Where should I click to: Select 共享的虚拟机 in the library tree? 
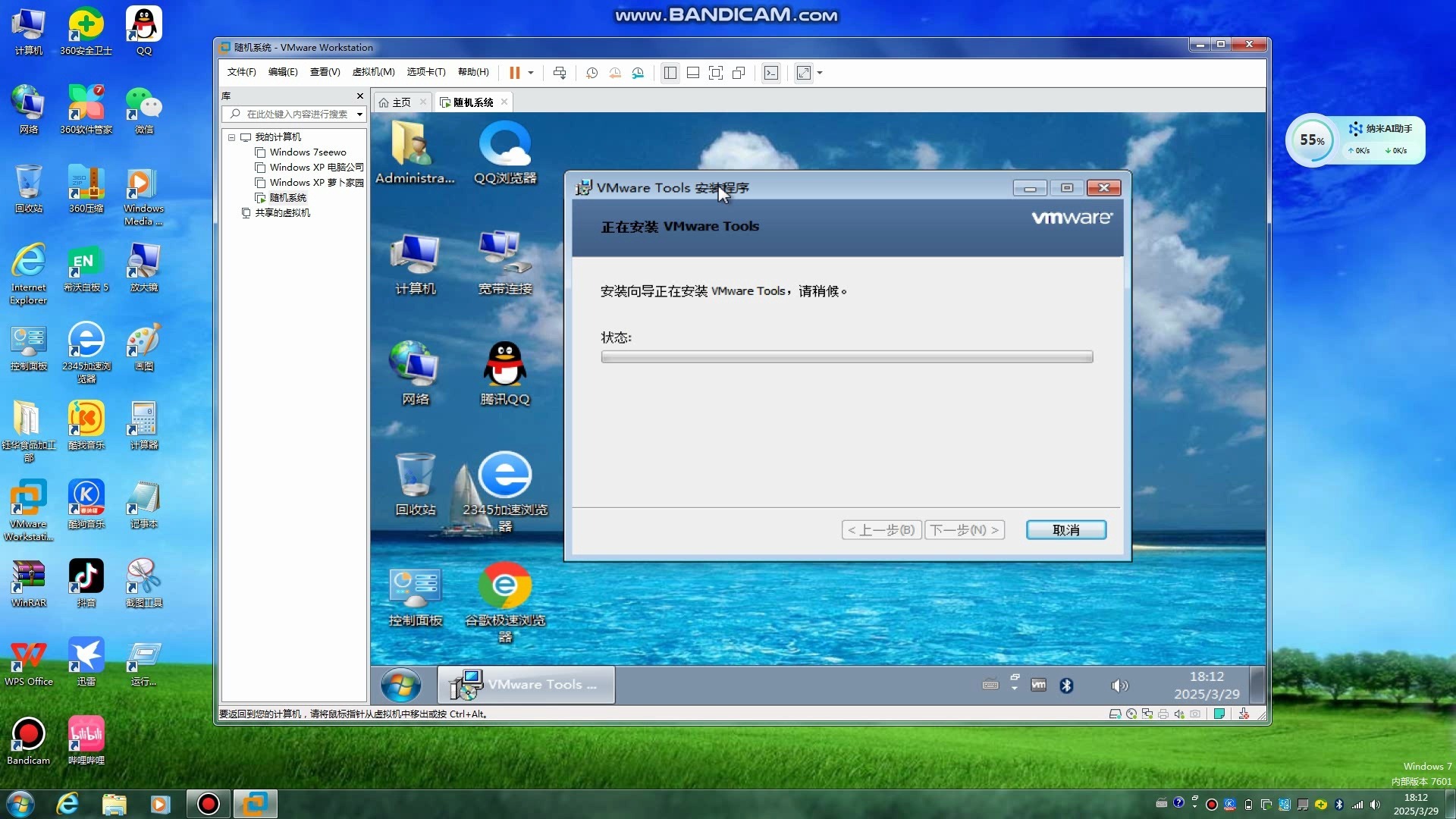[x=275, y=213]
